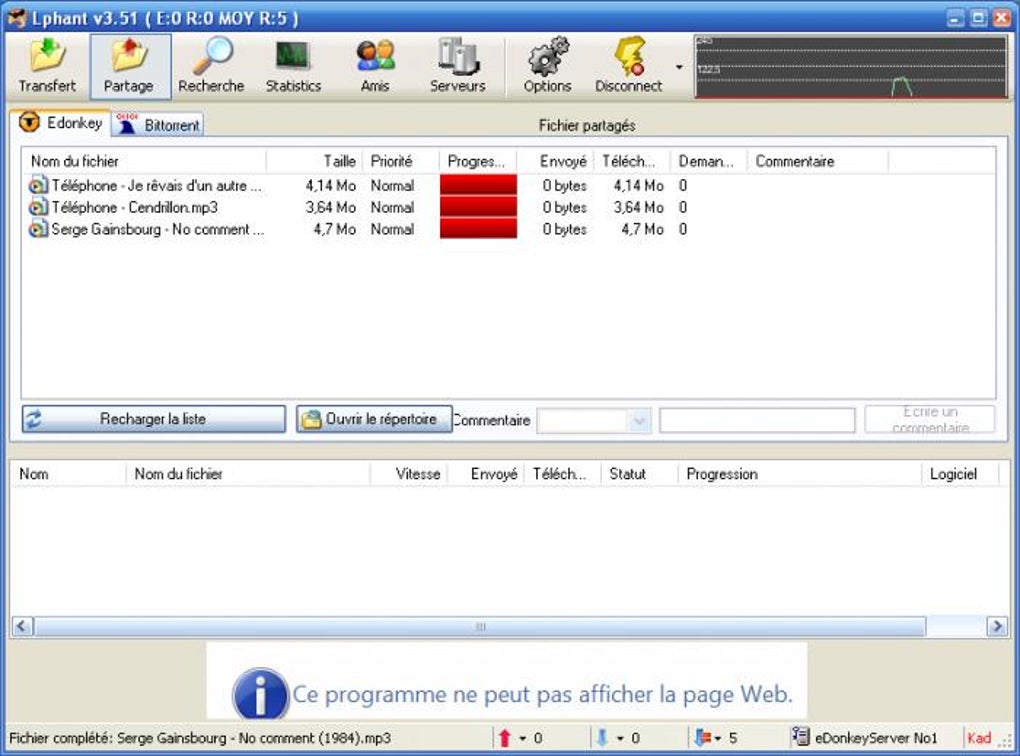Open the Amis friends panel
Screen dimensions: 1020x756
click(x=375, y=66)
